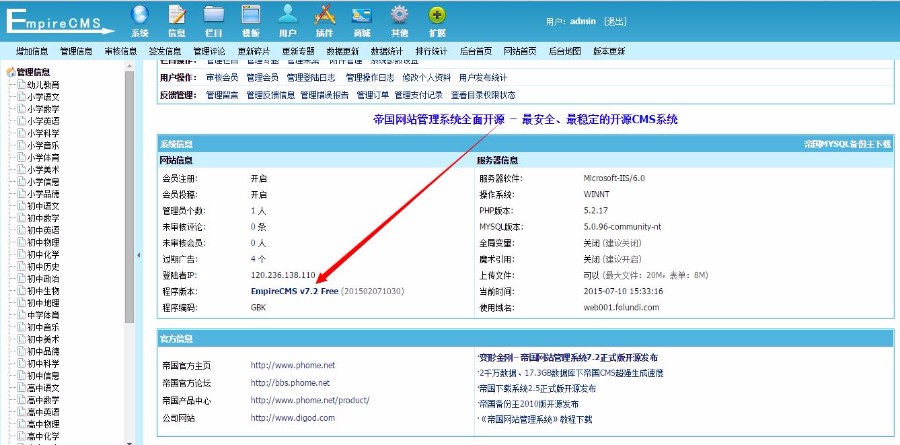This screenshot has width=900, height=445.
Task: Select 审核信息 in the submenu bar
Action: click(121, 51)
